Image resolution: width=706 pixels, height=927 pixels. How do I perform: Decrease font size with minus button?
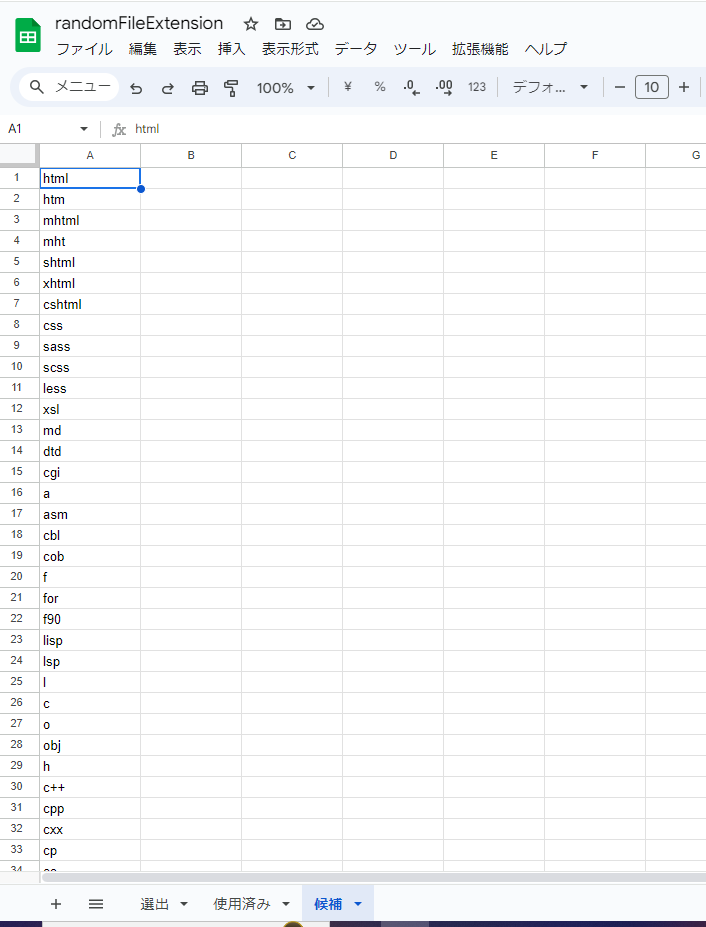[620, 87]
